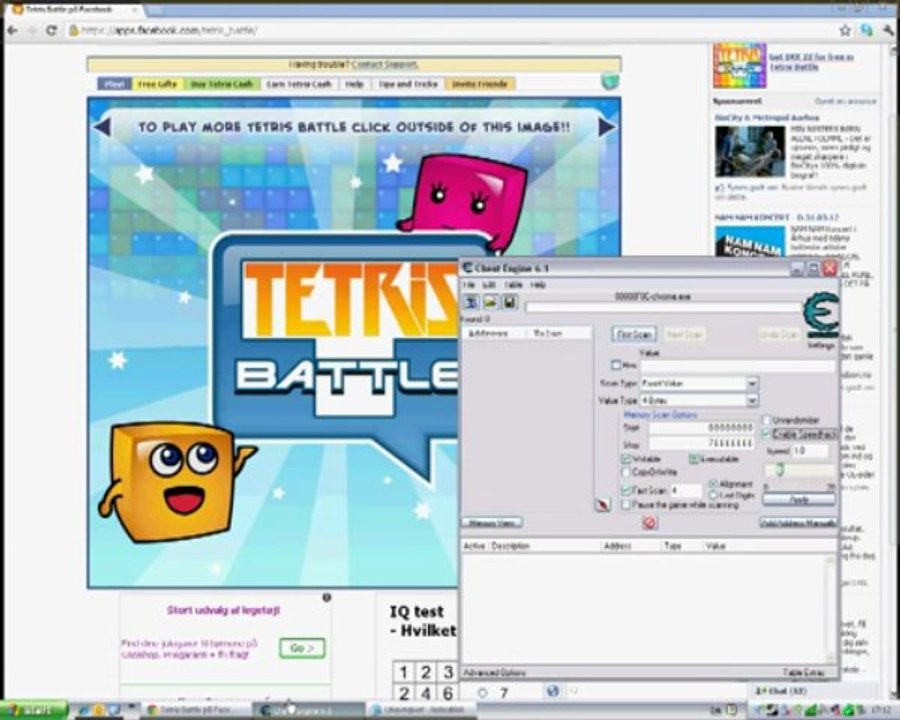Open the Buy Tetris Cash tab

(x=222, y=84)
